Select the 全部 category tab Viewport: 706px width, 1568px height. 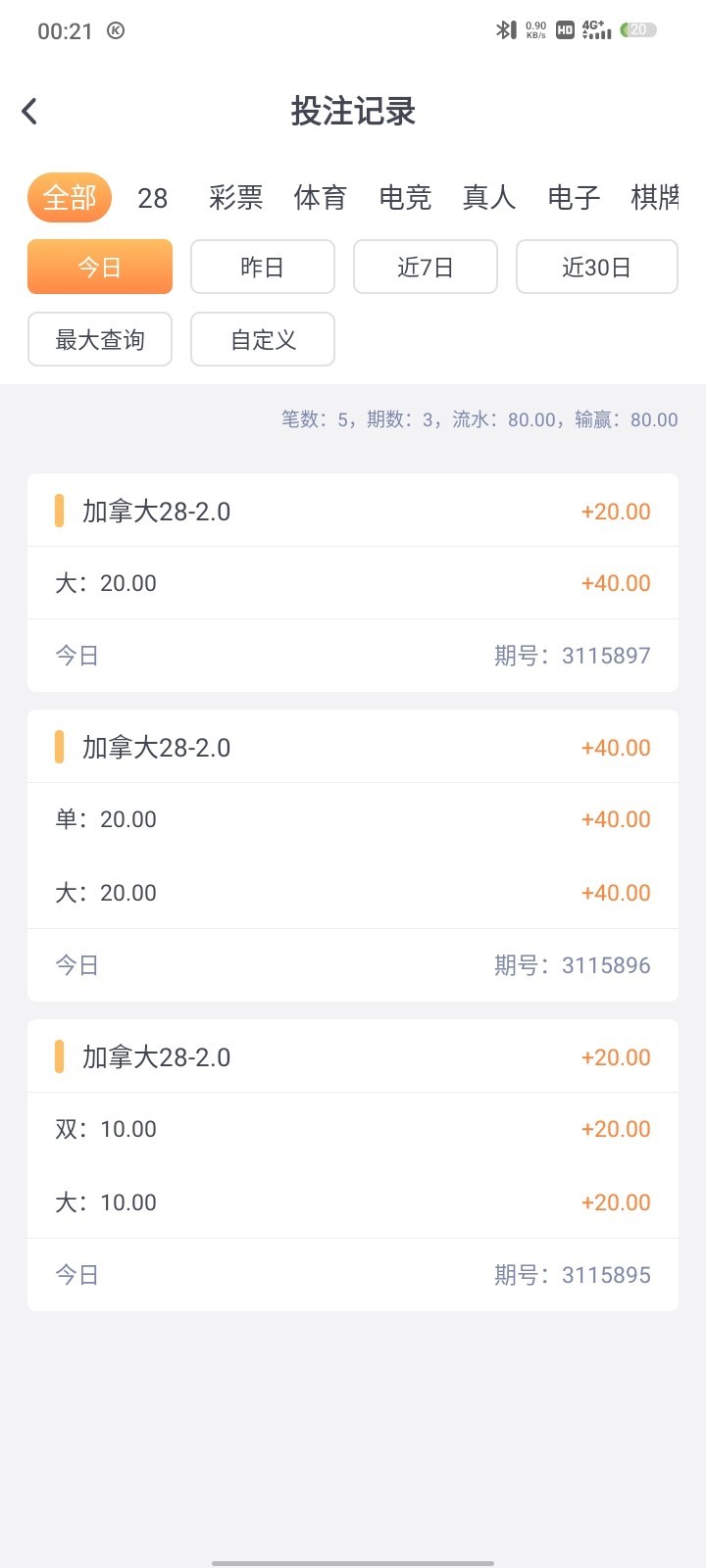70,198
